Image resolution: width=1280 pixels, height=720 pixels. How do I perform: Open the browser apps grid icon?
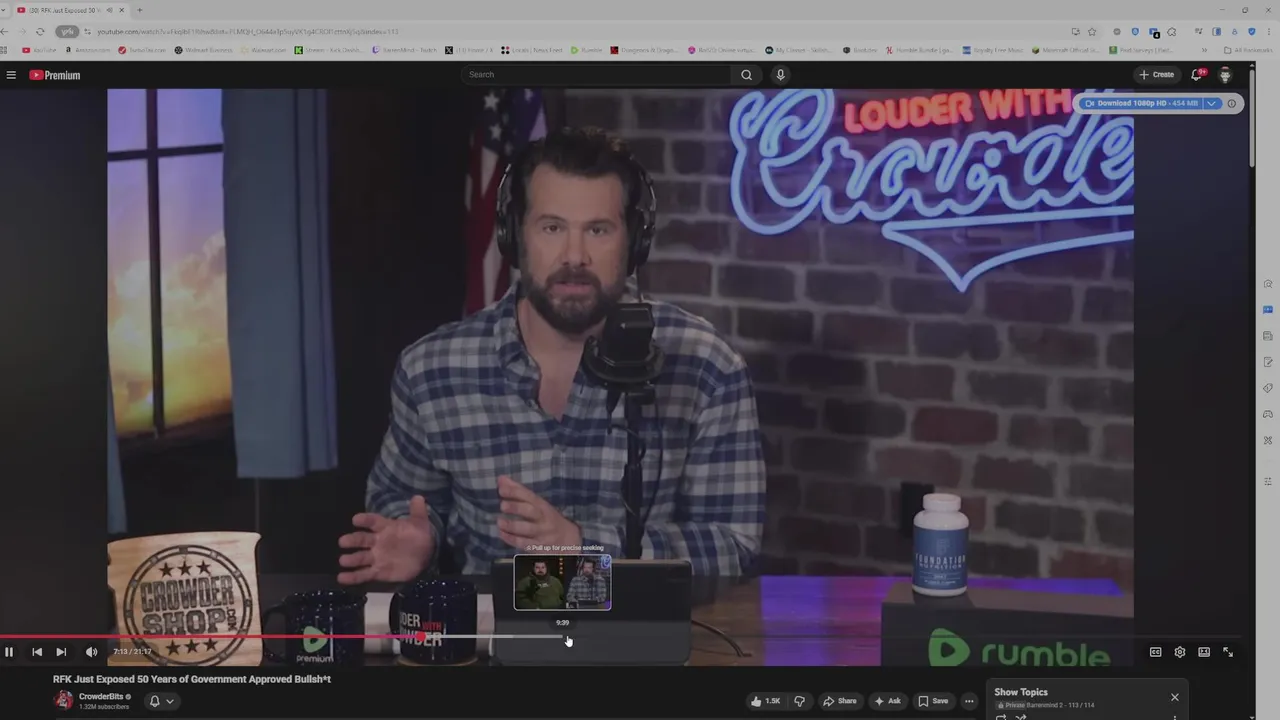point(4,50)
